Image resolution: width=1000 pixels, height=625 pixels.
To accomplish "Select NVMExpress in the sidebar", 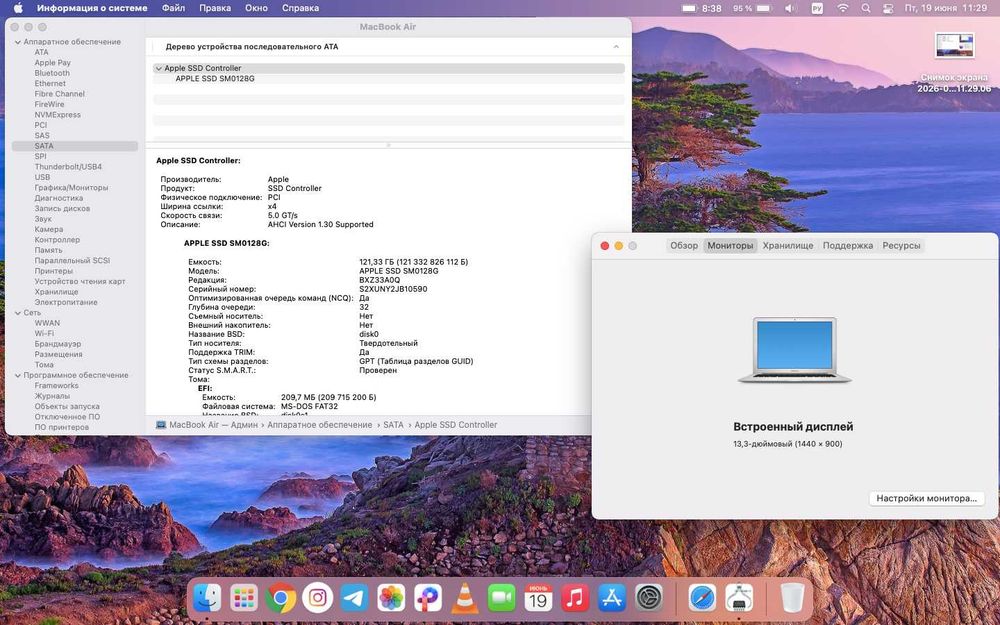I will pyautogui.click(x=57, y=115).
